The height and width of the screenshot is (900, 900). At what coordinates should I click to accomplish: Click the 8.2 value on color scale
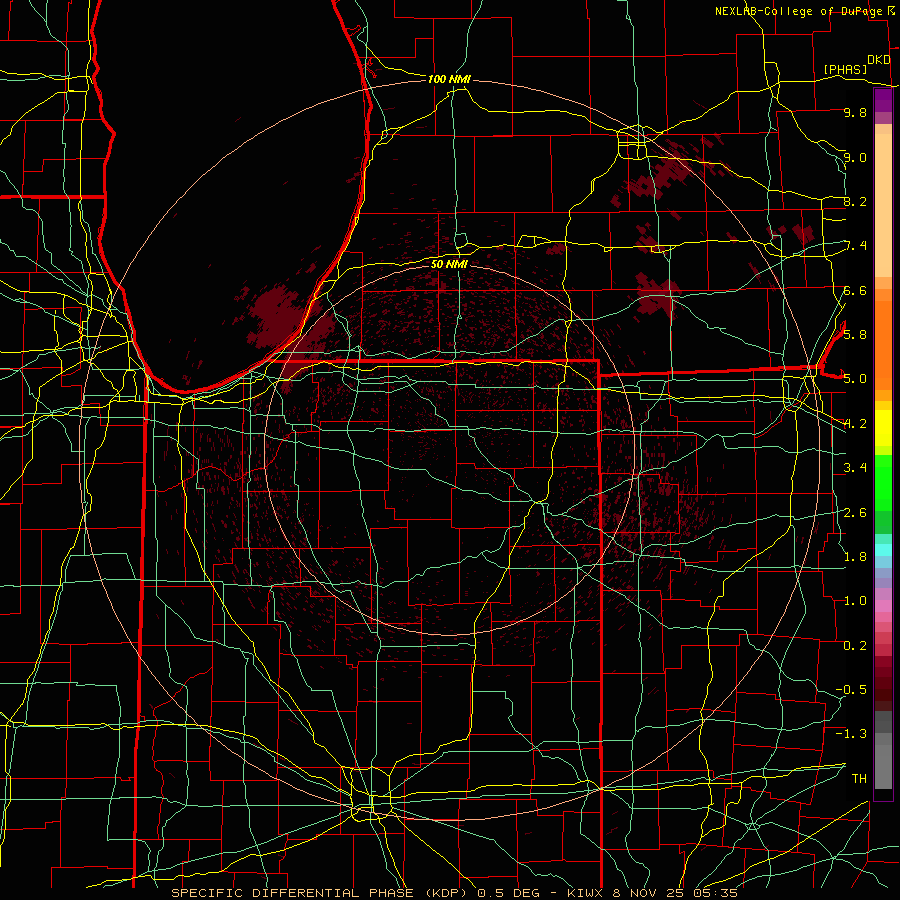[855, 201]
